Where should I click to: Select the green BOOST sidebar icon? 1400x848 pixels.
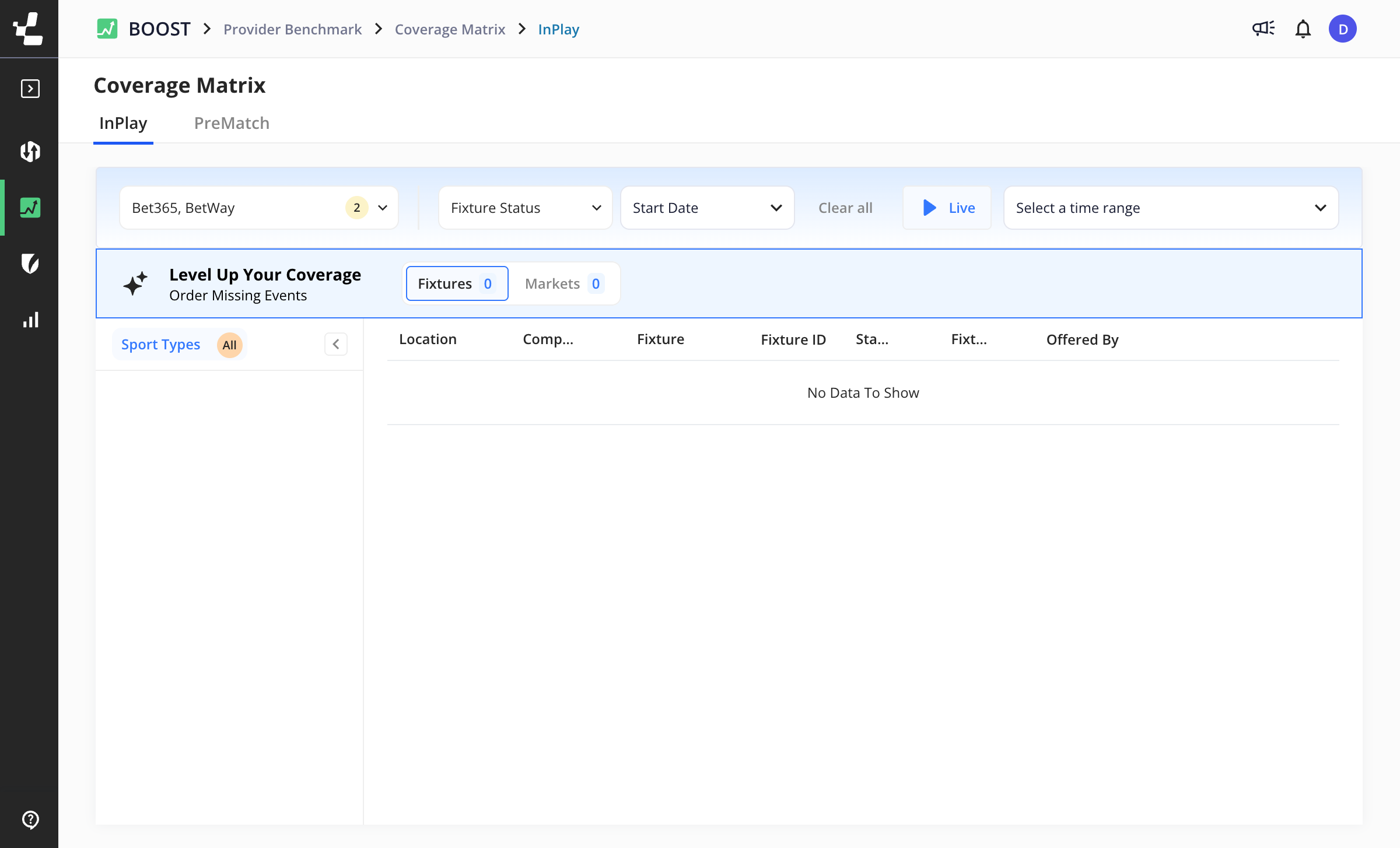(30, 208)
